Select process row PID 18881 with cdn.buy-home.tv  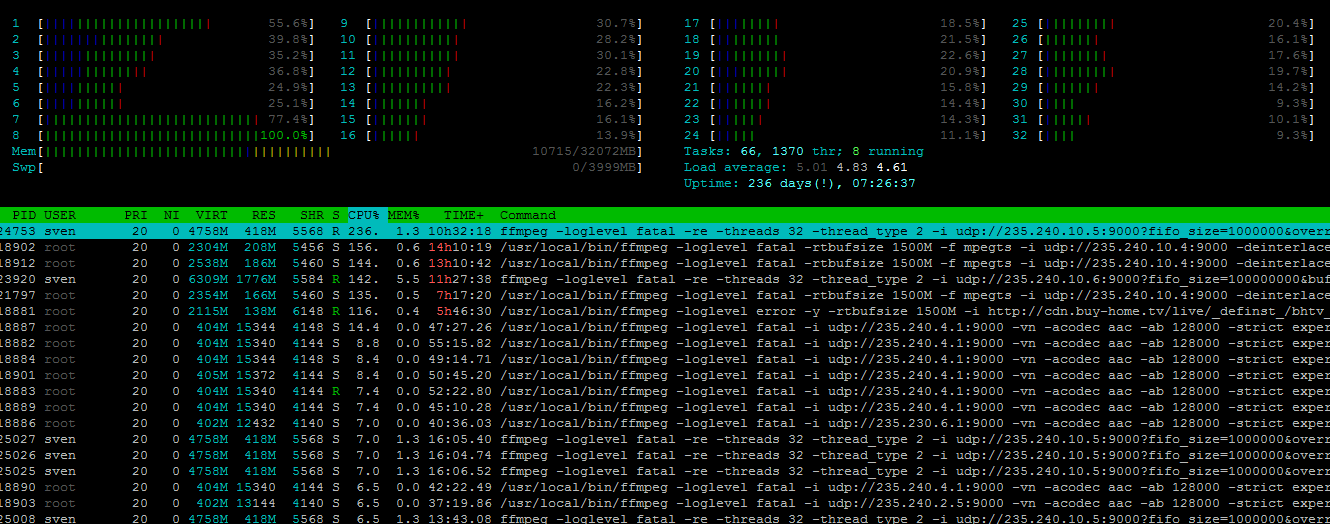pyautogui.click(x=665, y=311)
